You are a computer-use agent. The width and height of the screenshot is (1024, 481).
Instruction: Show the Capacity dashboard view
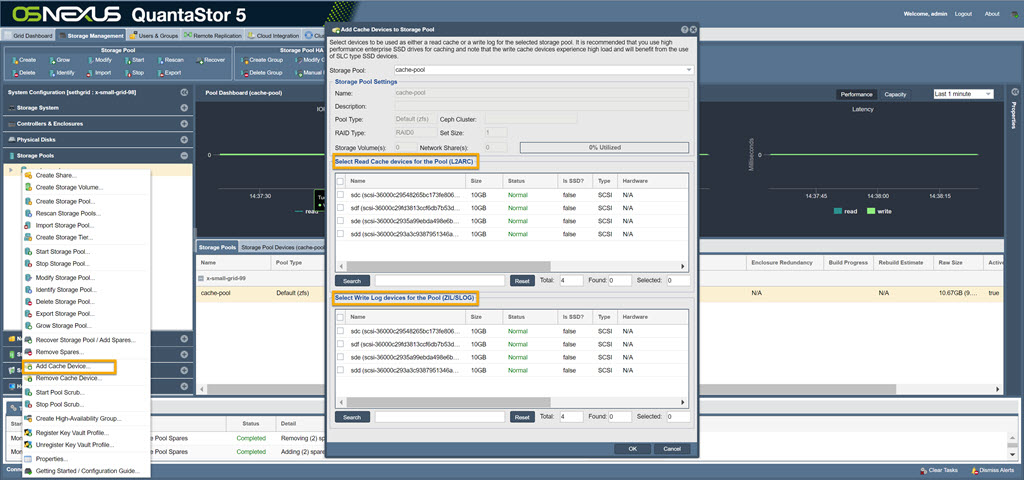(x=895, y=95)
